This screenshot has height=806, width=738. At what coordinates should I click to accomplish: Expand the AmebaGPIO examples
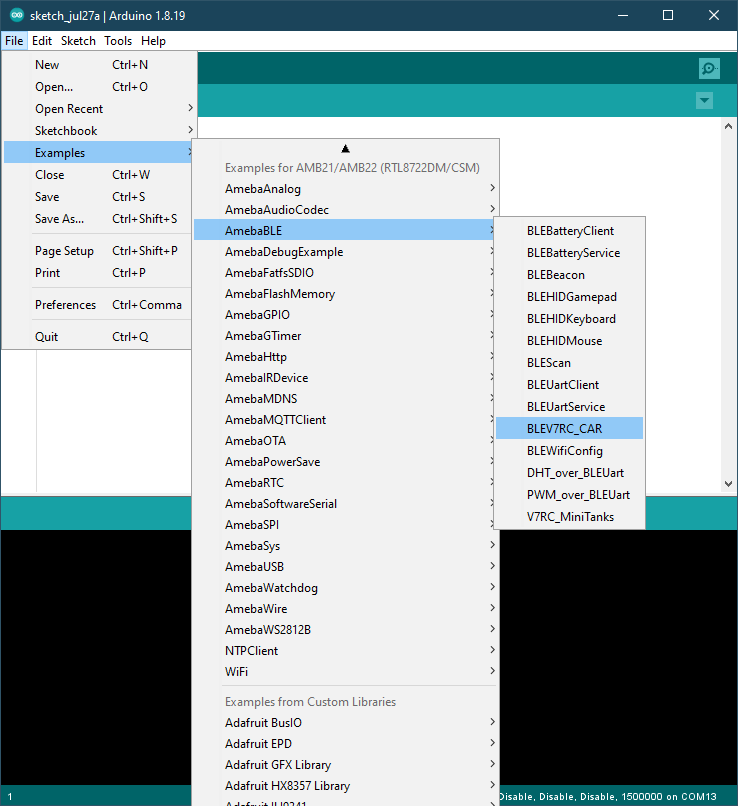(x=344, y=315)
